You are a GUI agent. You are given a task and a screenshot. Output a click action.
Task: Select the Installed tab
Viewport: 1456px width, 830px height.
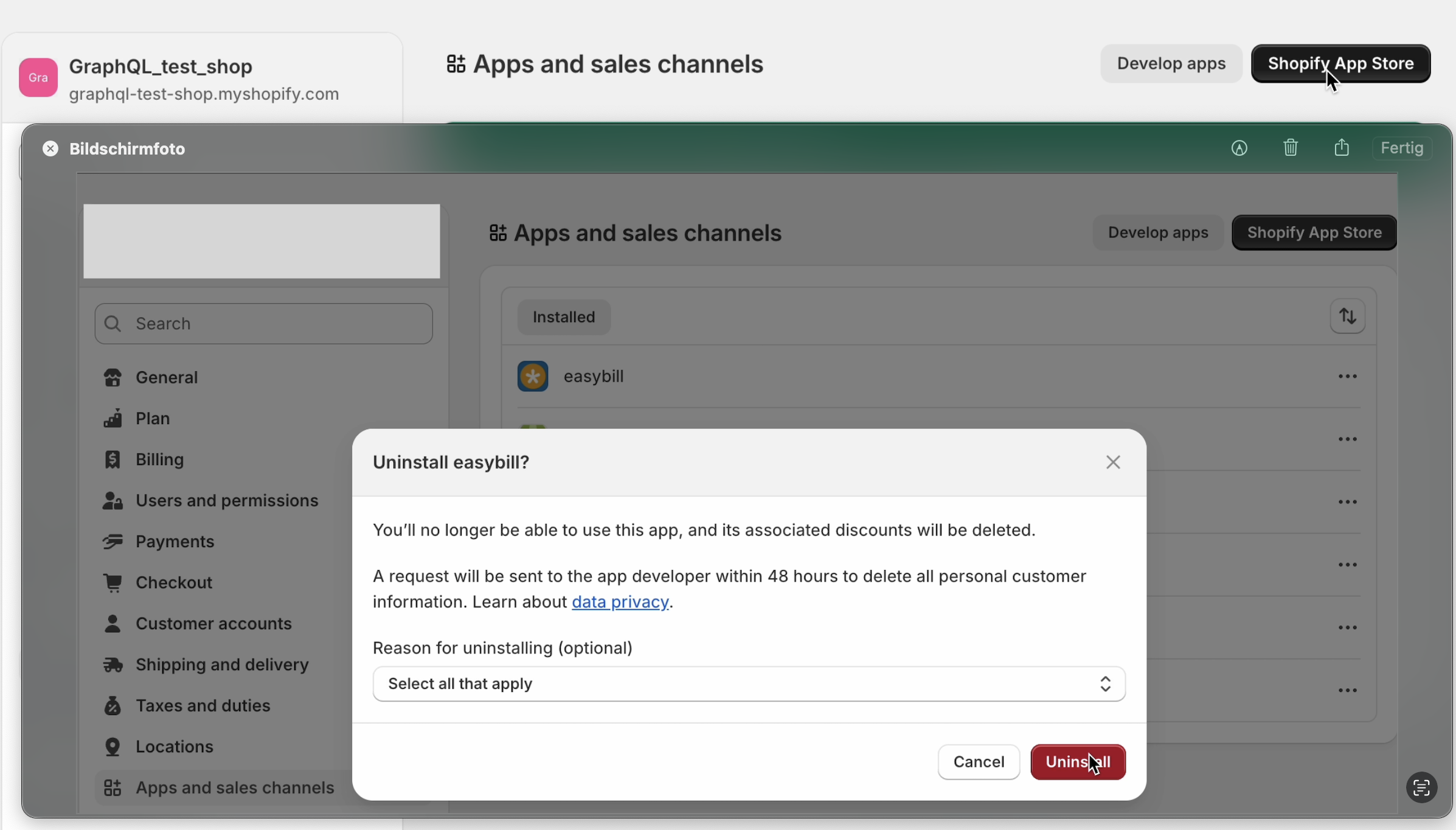pos(564,317)
